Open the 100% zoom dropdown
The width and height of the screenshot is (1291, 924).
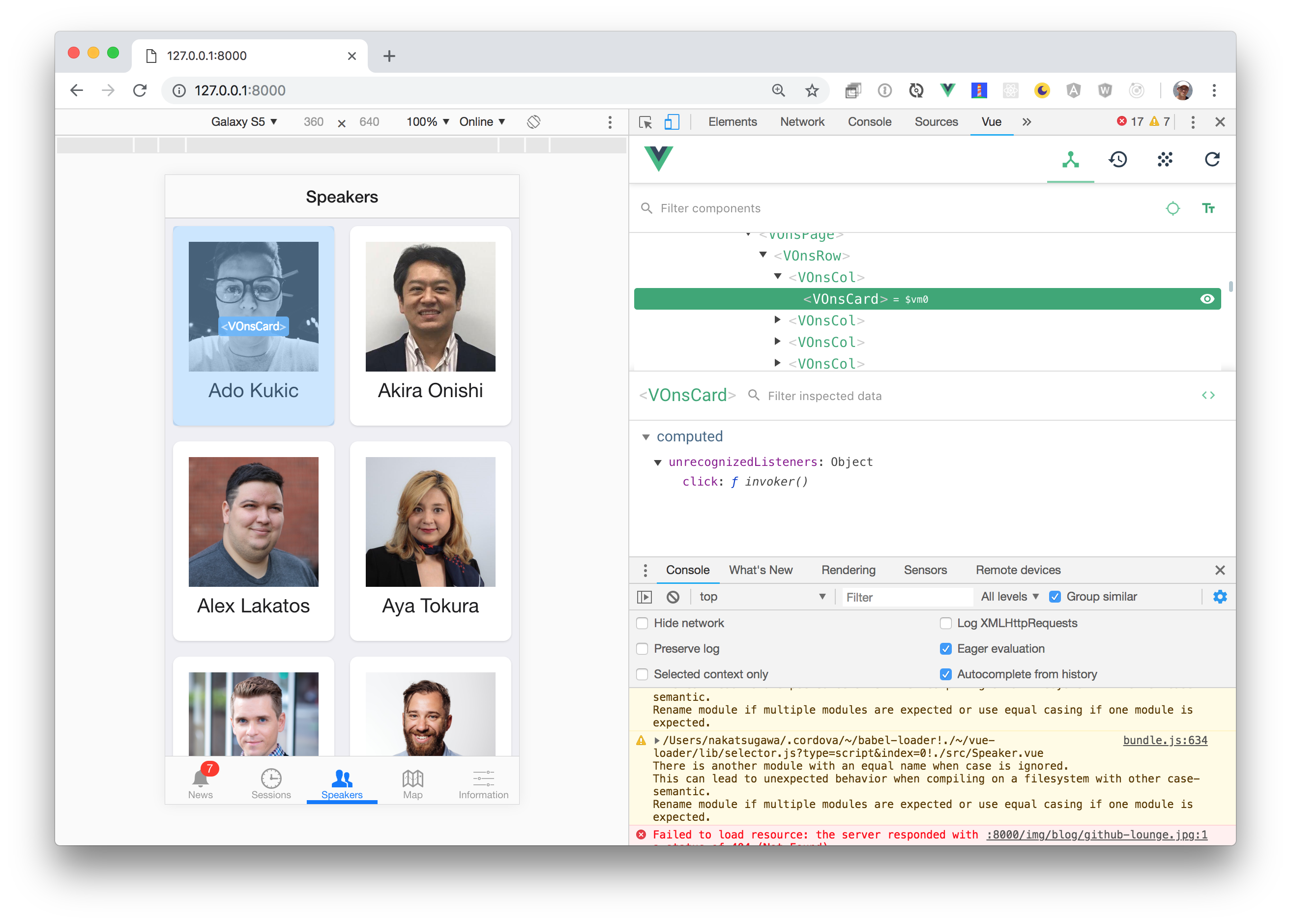click(428, 122)
